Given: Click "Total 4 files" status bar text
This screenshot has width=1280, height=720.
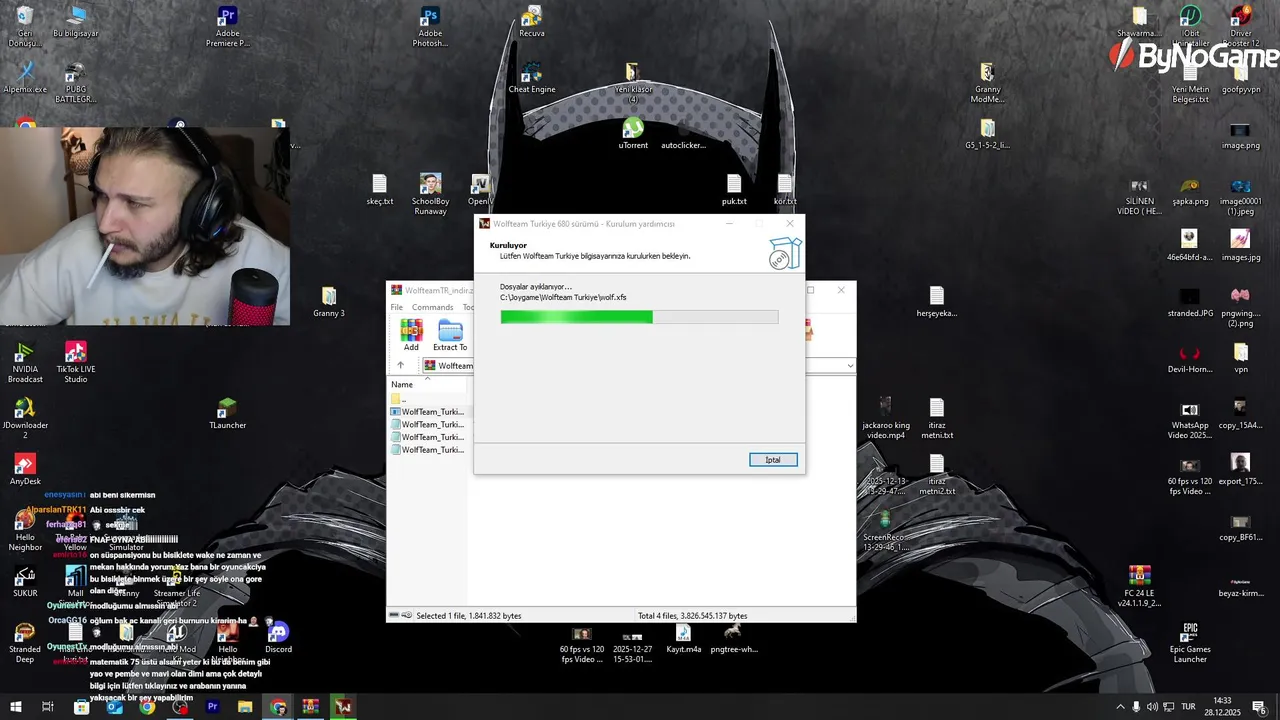Looking at the screenshot, I should click(692, 616).
